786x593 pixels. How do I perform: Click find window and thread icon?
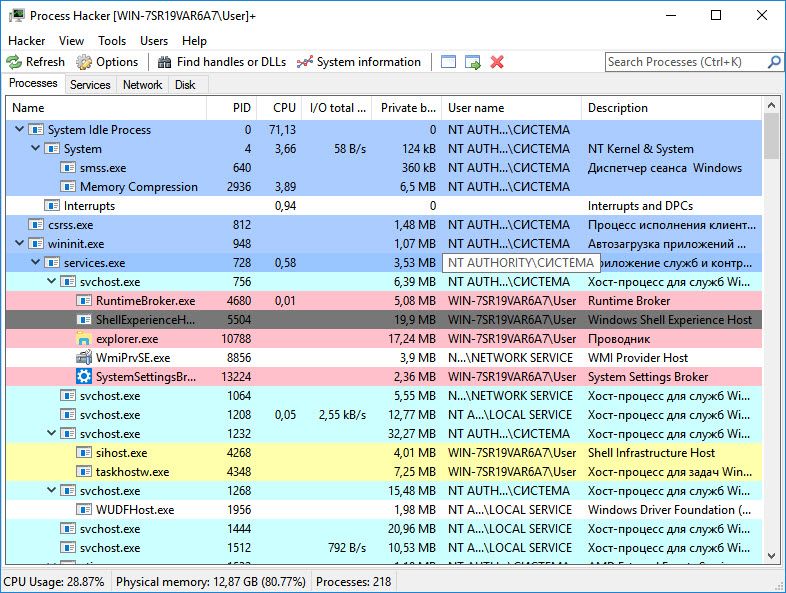coord(472,62)
